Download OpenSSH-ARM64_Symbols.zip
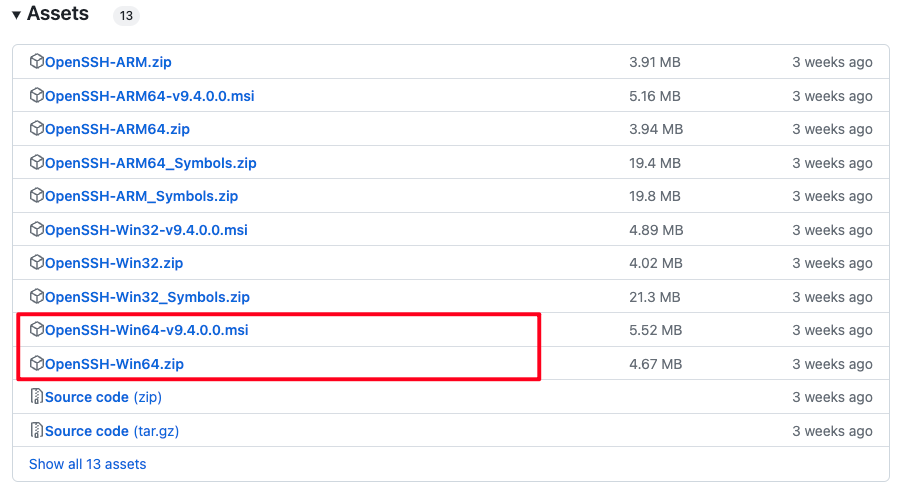The image size is (897, 486). [151, 163]
